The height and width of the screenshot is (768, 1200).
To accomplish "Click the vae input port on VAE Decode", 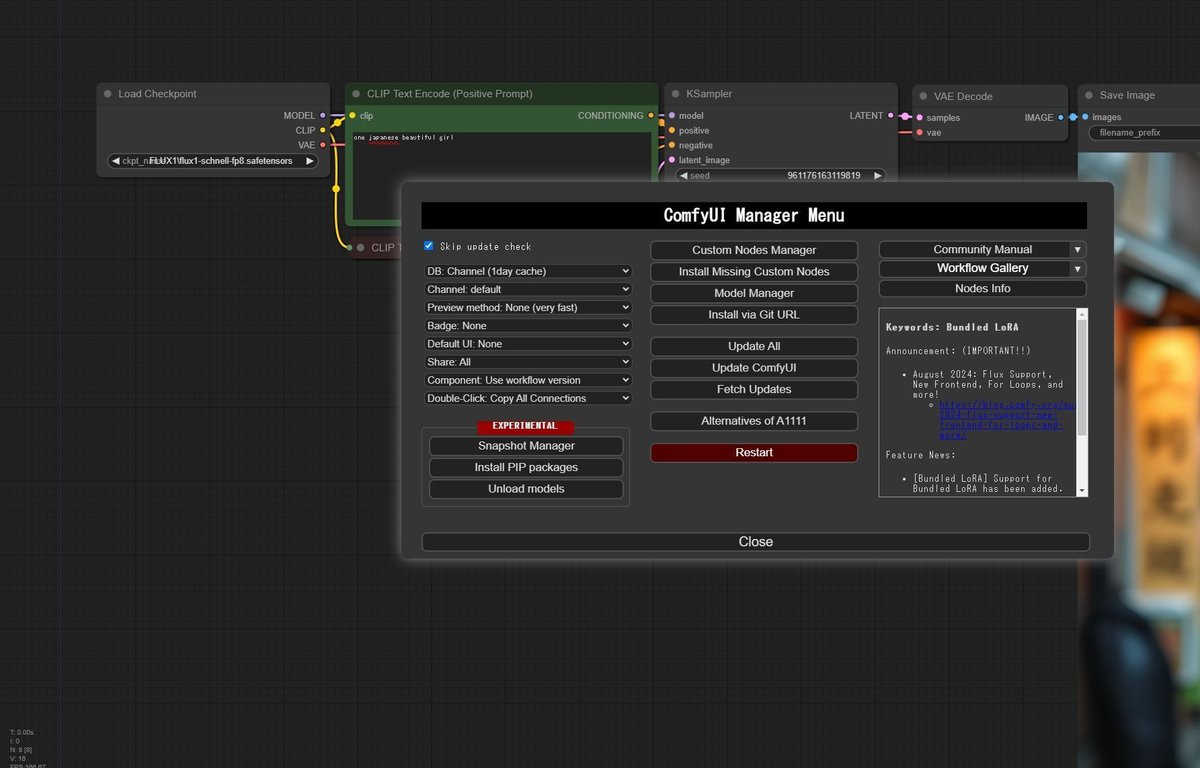I will (x=919, y=132).
